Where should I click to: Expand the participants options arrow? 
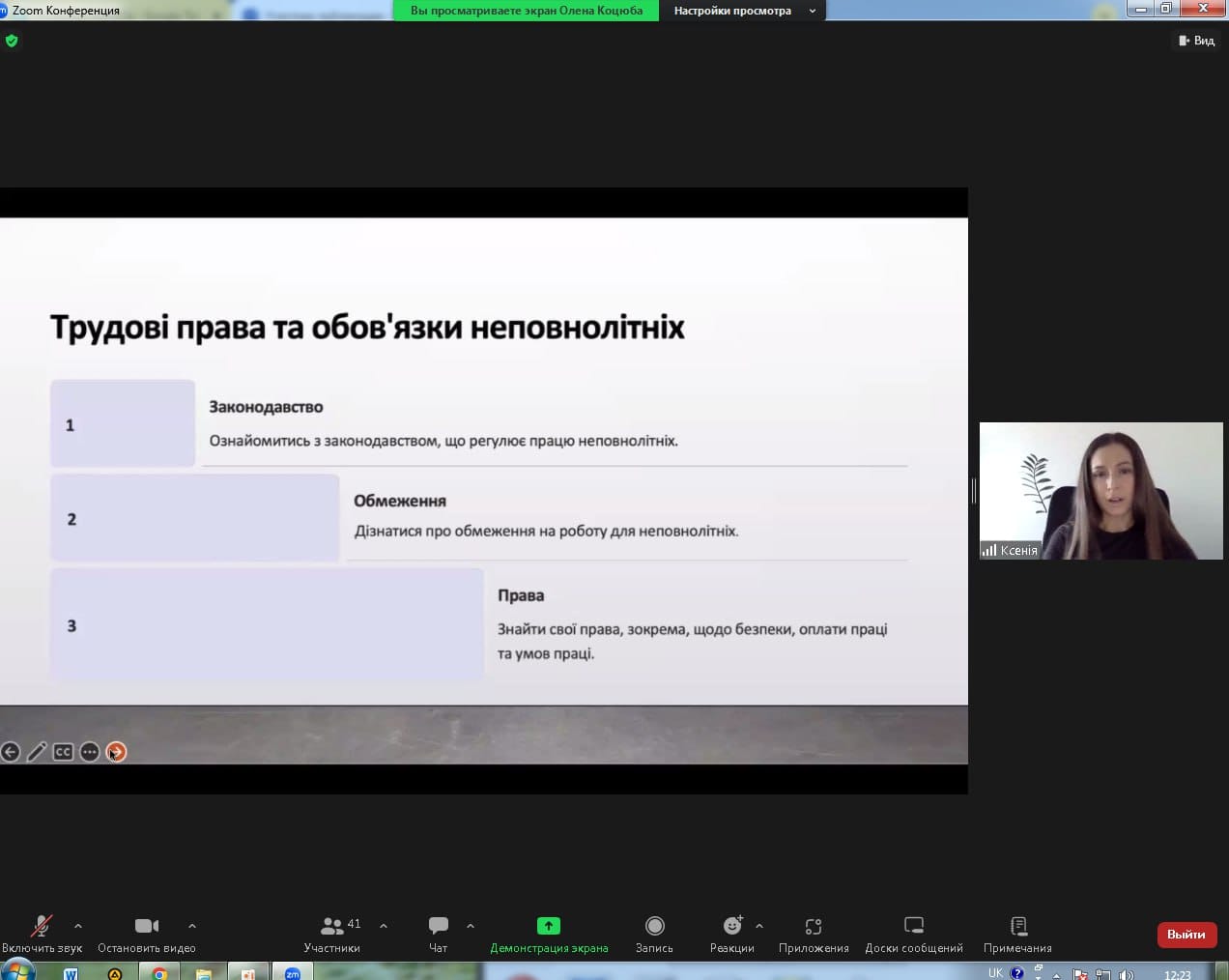pyautogui.click(x=384, y=926)
